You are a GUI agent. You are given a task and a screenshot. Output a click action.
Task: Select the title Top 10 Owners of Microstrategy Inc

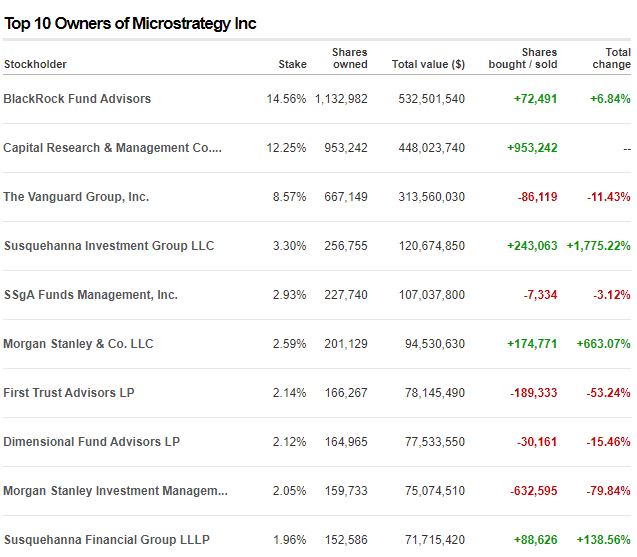(x=130, y=24)
